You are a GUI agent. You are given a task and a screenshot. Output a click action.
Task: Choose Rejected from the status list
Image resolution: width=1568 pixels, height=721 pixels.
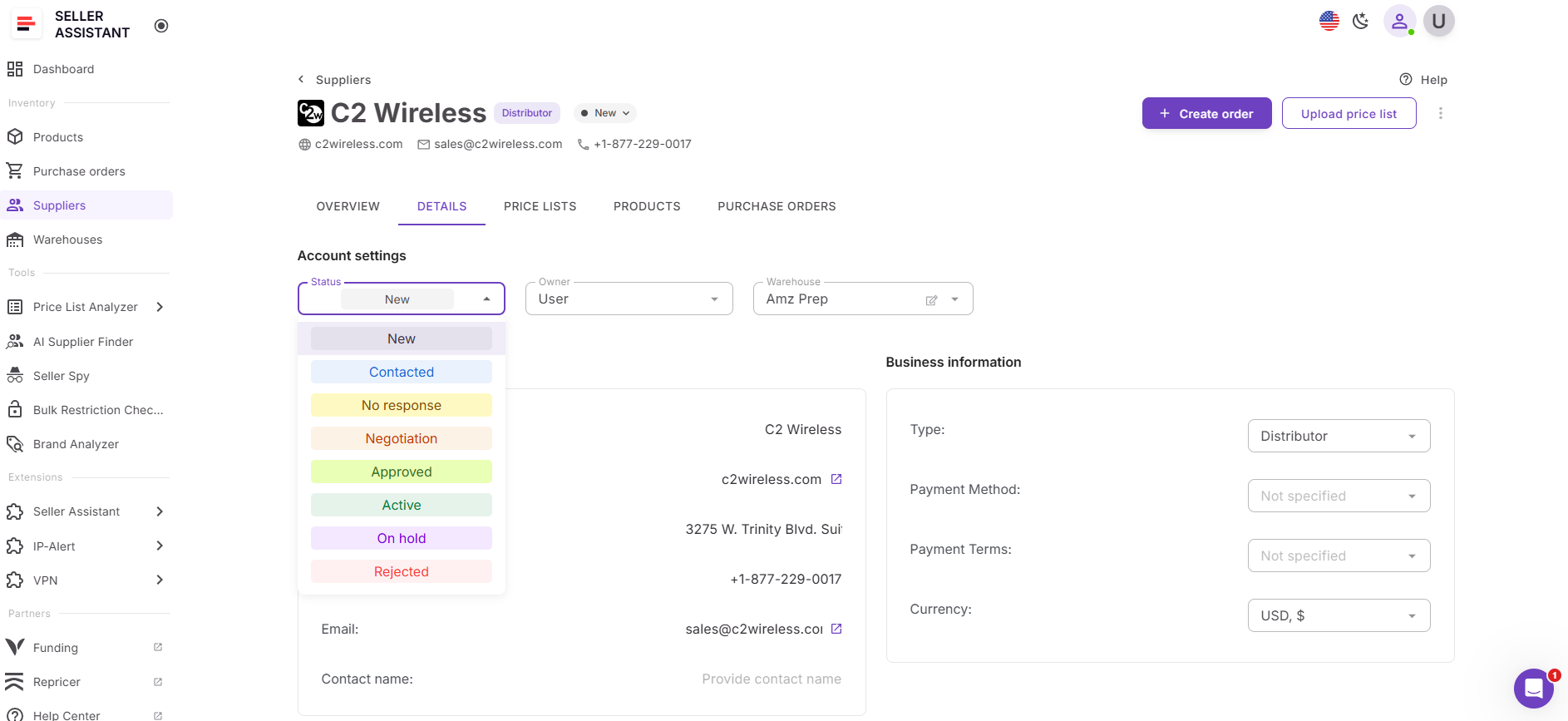pyautogui.click(x=401, y=571)
